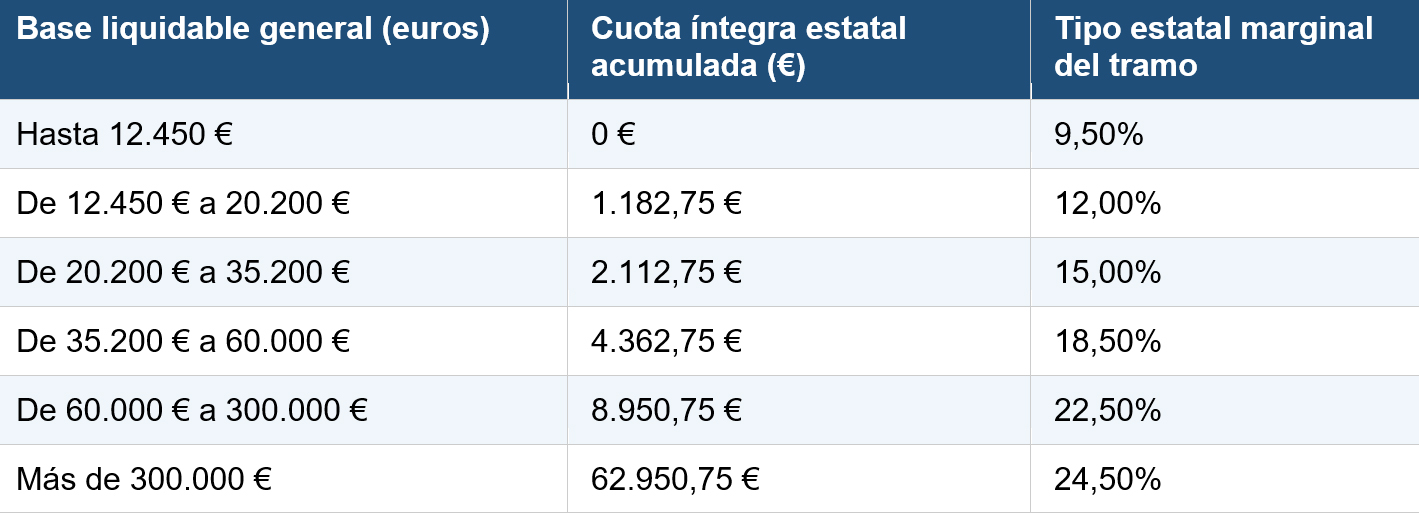Click the 15,00% rate cell

click(1107, 272)
